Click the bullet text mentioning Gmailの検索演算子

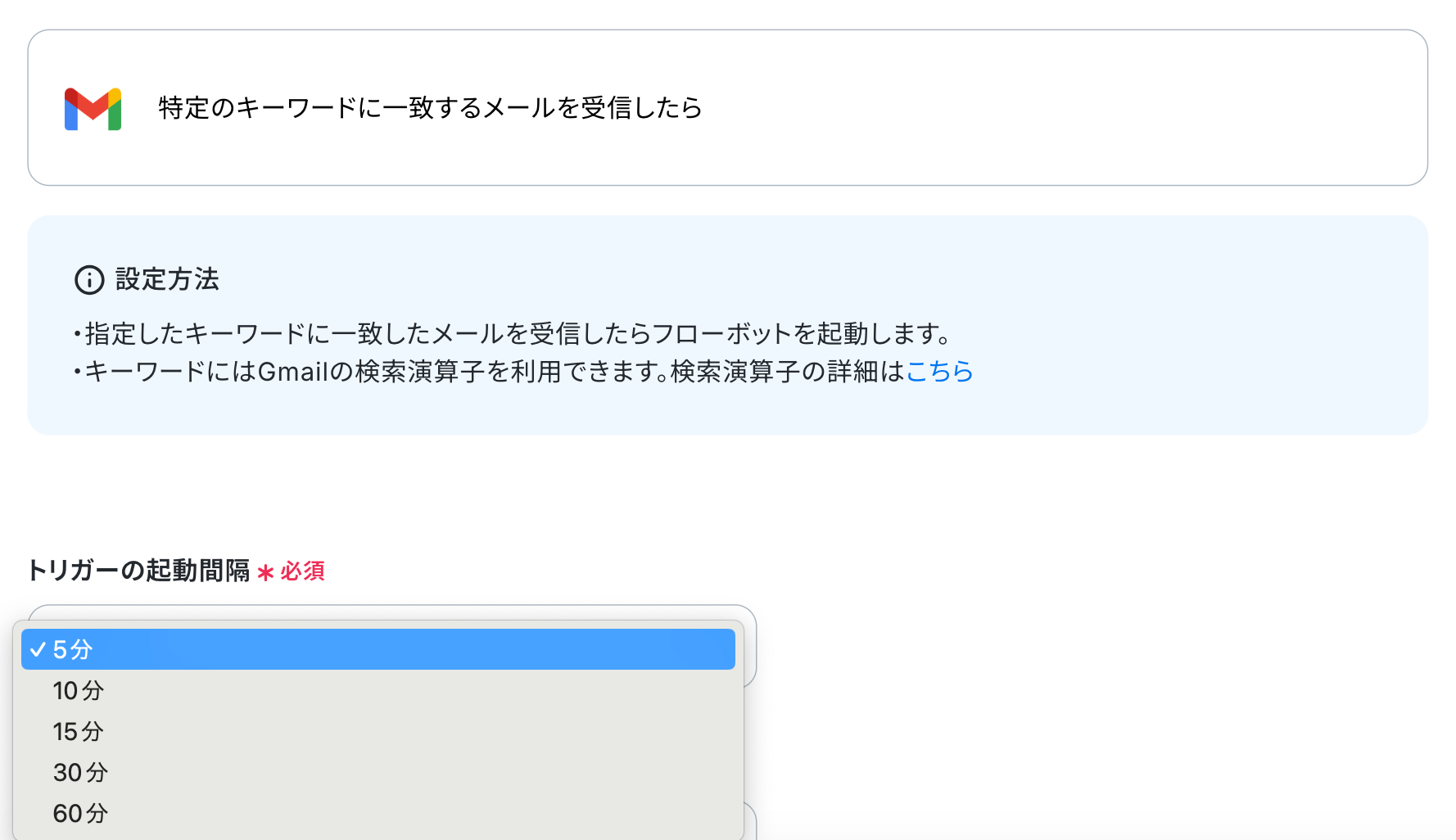pyautogui.click(x=522, y=372)
